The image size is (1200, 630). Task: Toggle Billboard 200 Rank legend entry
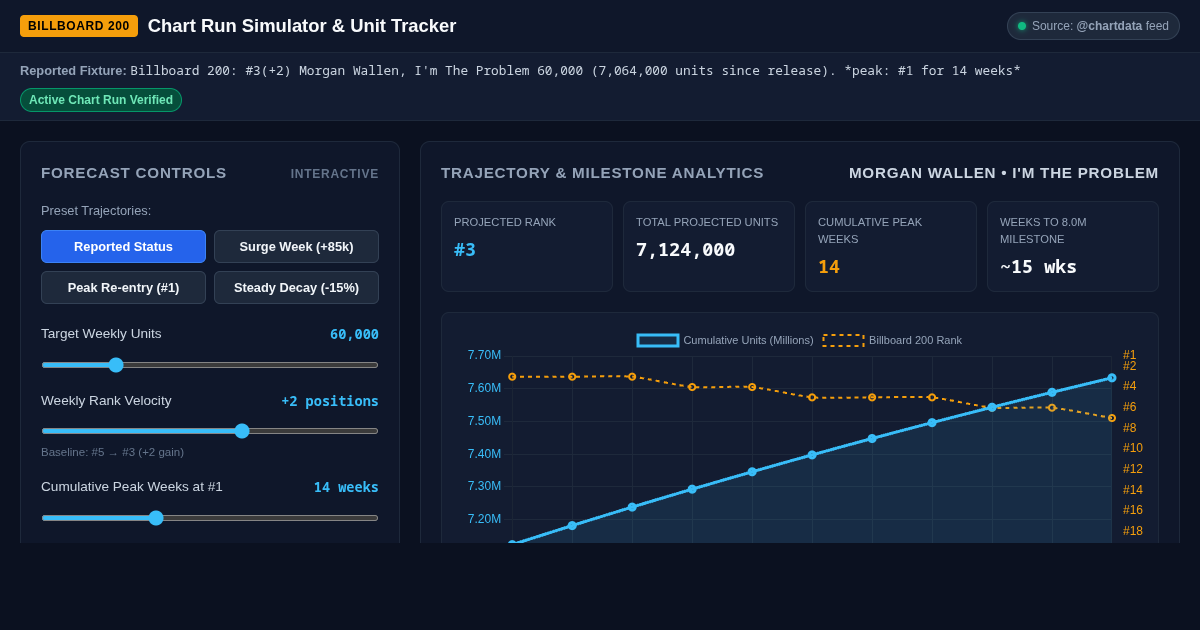coord(892,340)
